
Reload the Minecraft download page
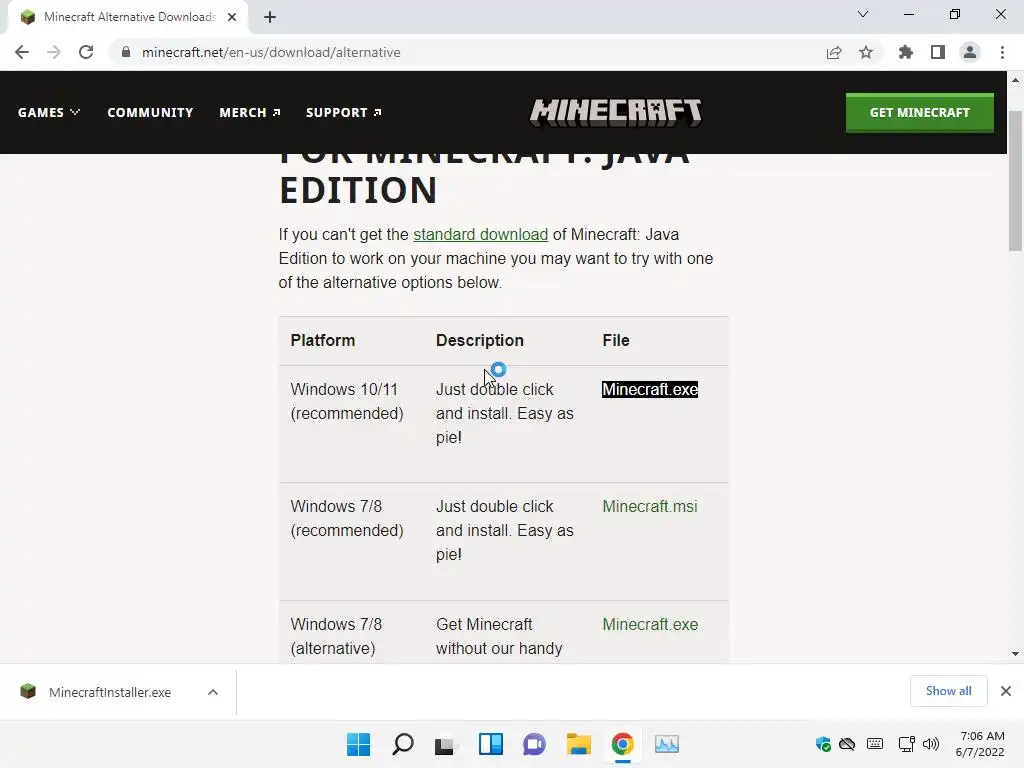[x=86, y=52]
